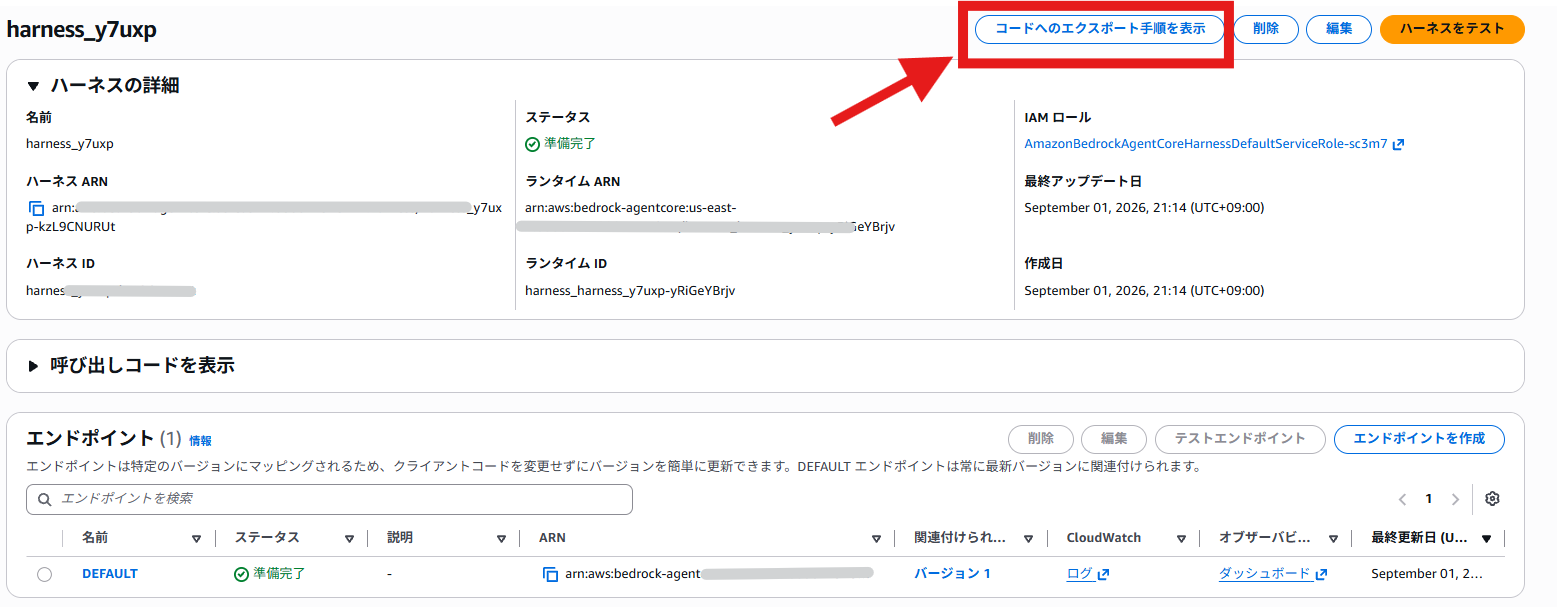Copy the DEFAULT endpoint ARN icon
The width and height of the screenshot is (1557, 607).
pos(550,574)
